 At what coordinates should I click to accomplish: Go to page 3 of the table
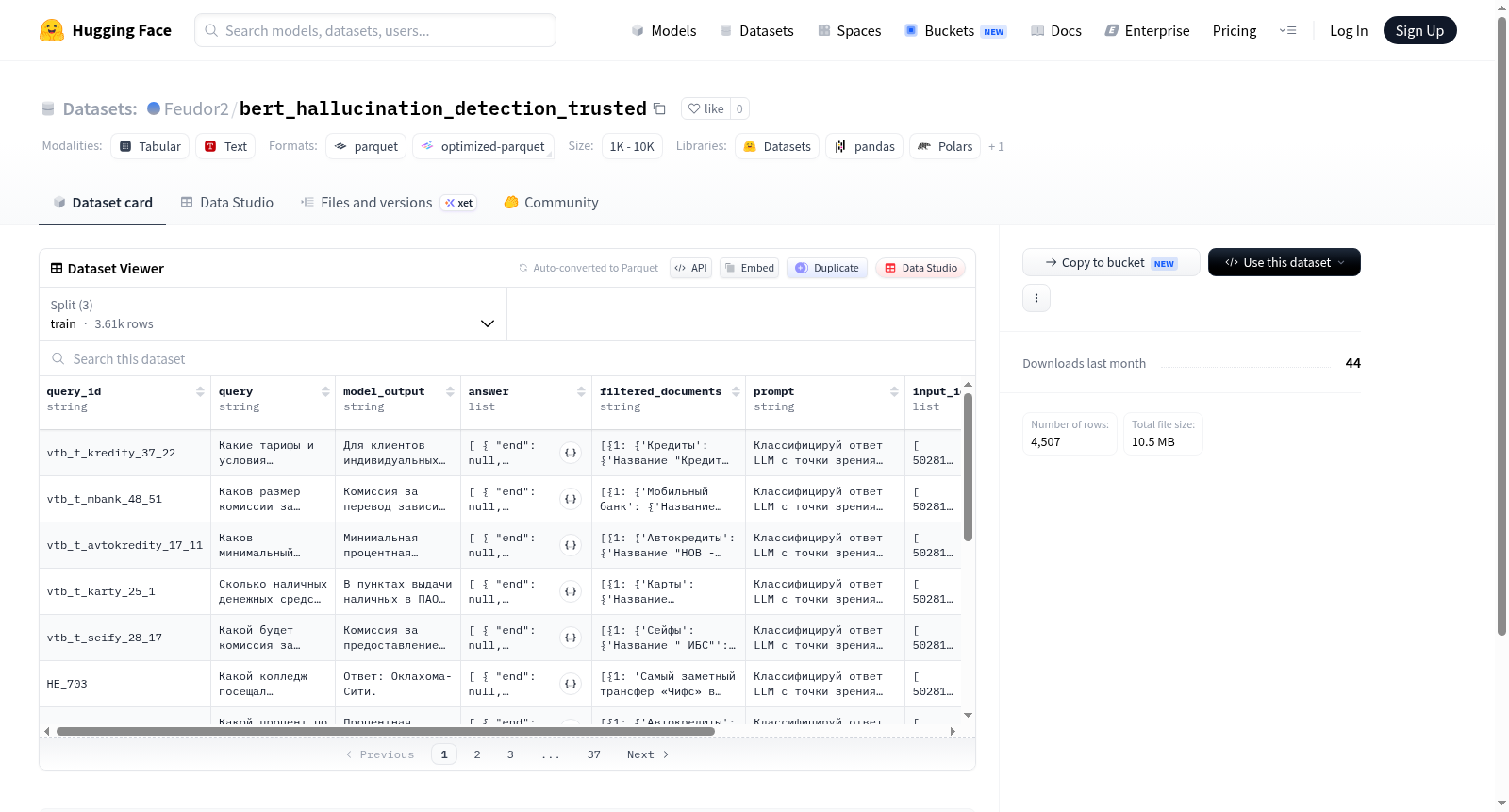[510, 754]
